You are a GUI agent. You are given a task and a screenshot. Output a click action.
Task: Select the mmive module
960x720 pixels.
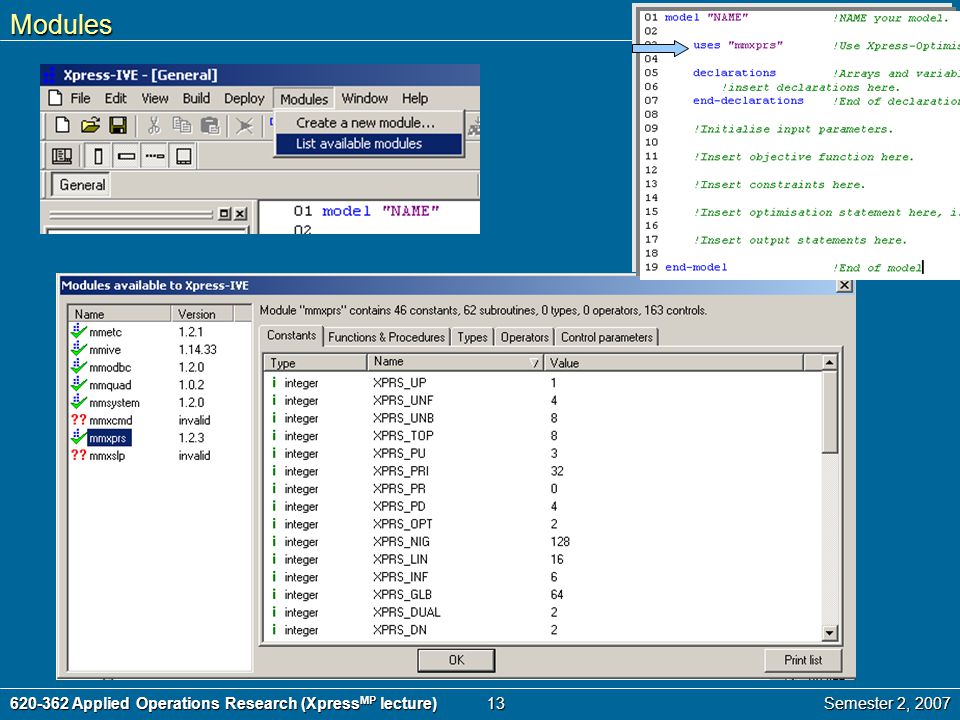coord(105,350)
